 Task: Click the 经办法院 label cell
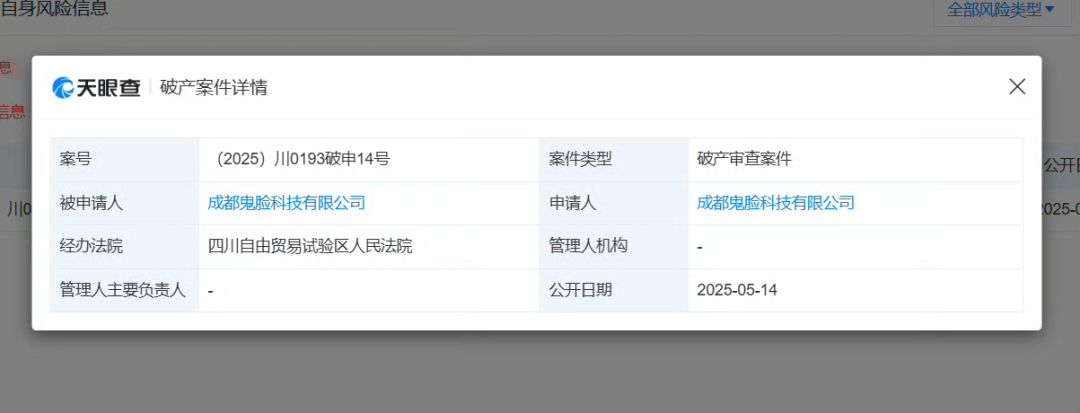pyautogui.click(x=125, y=246)
